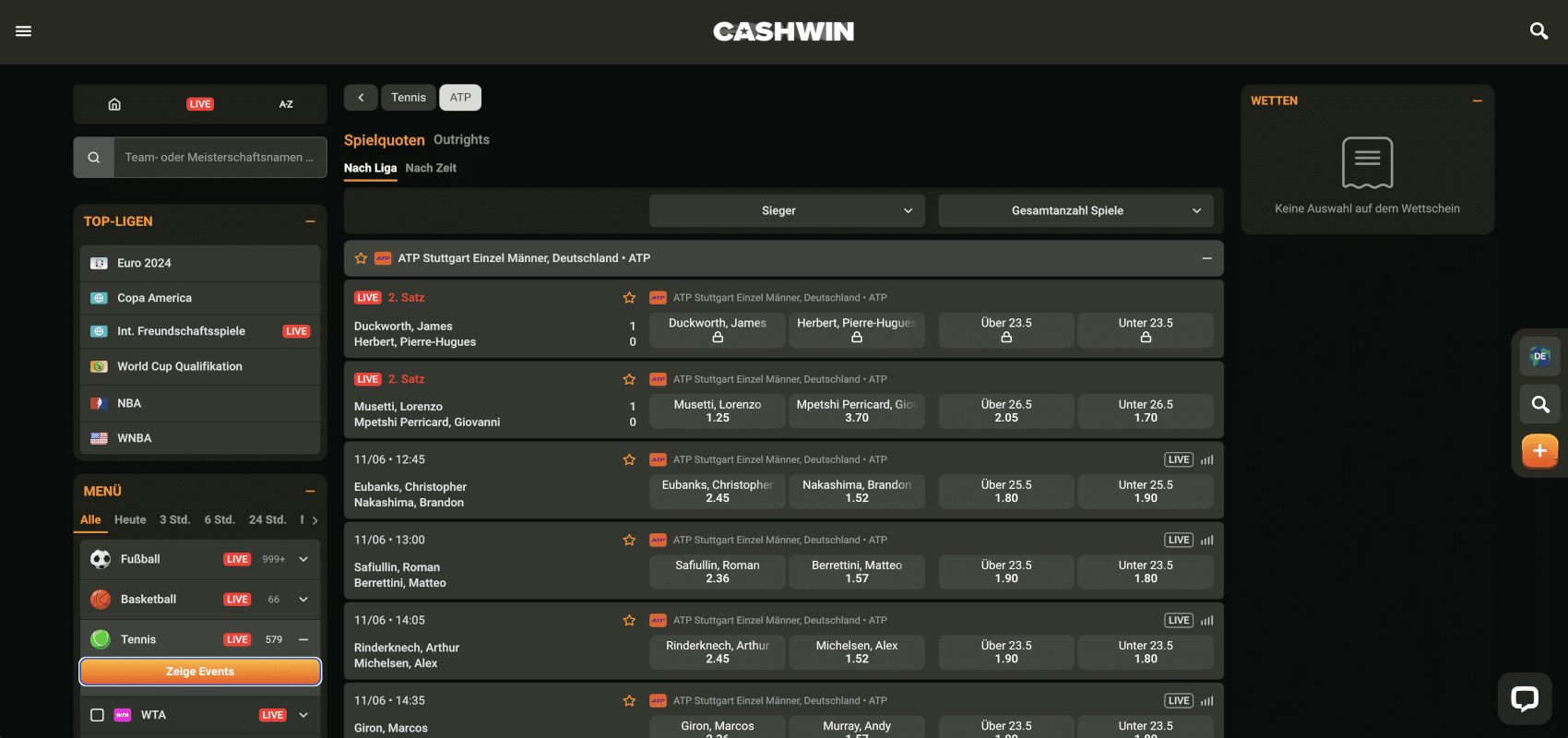This screenshot has height=738, width=1568.
Task: Collapse the WETTEN betslip panel
Action: point(1478,101)
